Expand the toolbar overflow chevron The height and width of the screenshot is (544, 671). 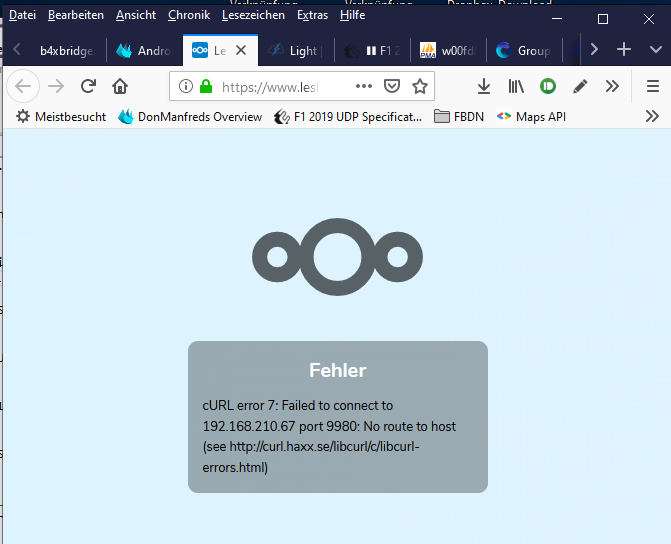[612, 86]
